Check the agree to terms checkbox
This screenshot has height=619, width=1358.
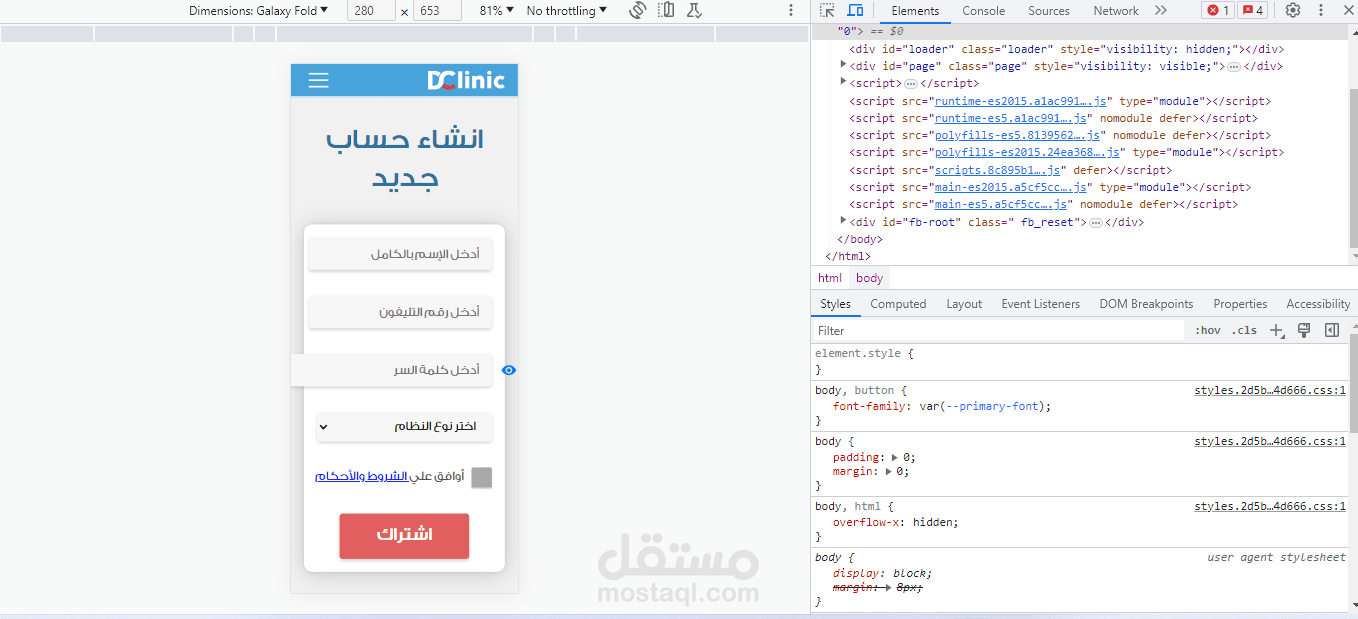[481, 477]
